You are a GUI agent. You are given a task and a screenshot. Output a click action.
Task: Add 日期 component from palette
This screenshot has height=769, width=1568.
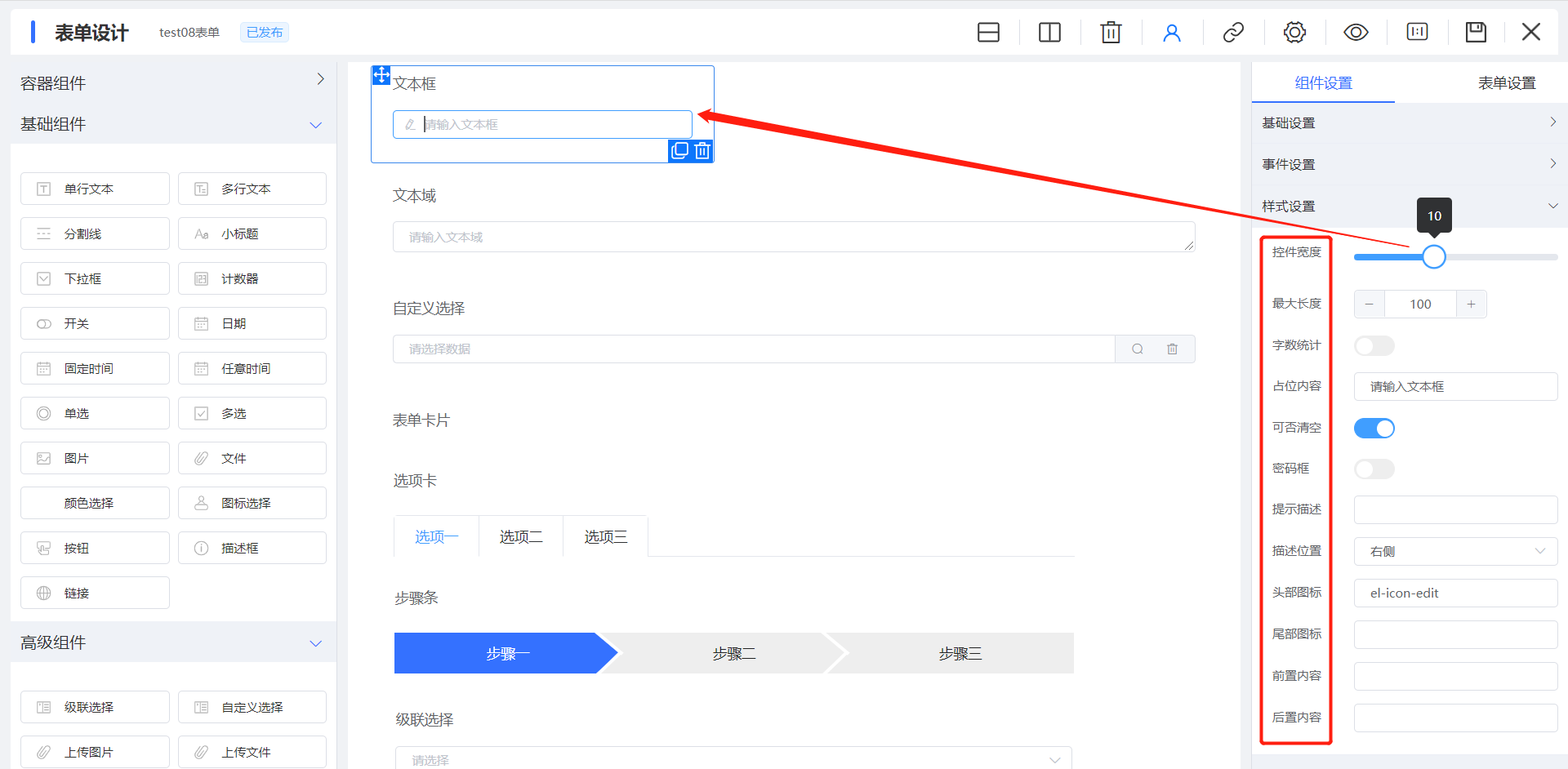[252, 323]
